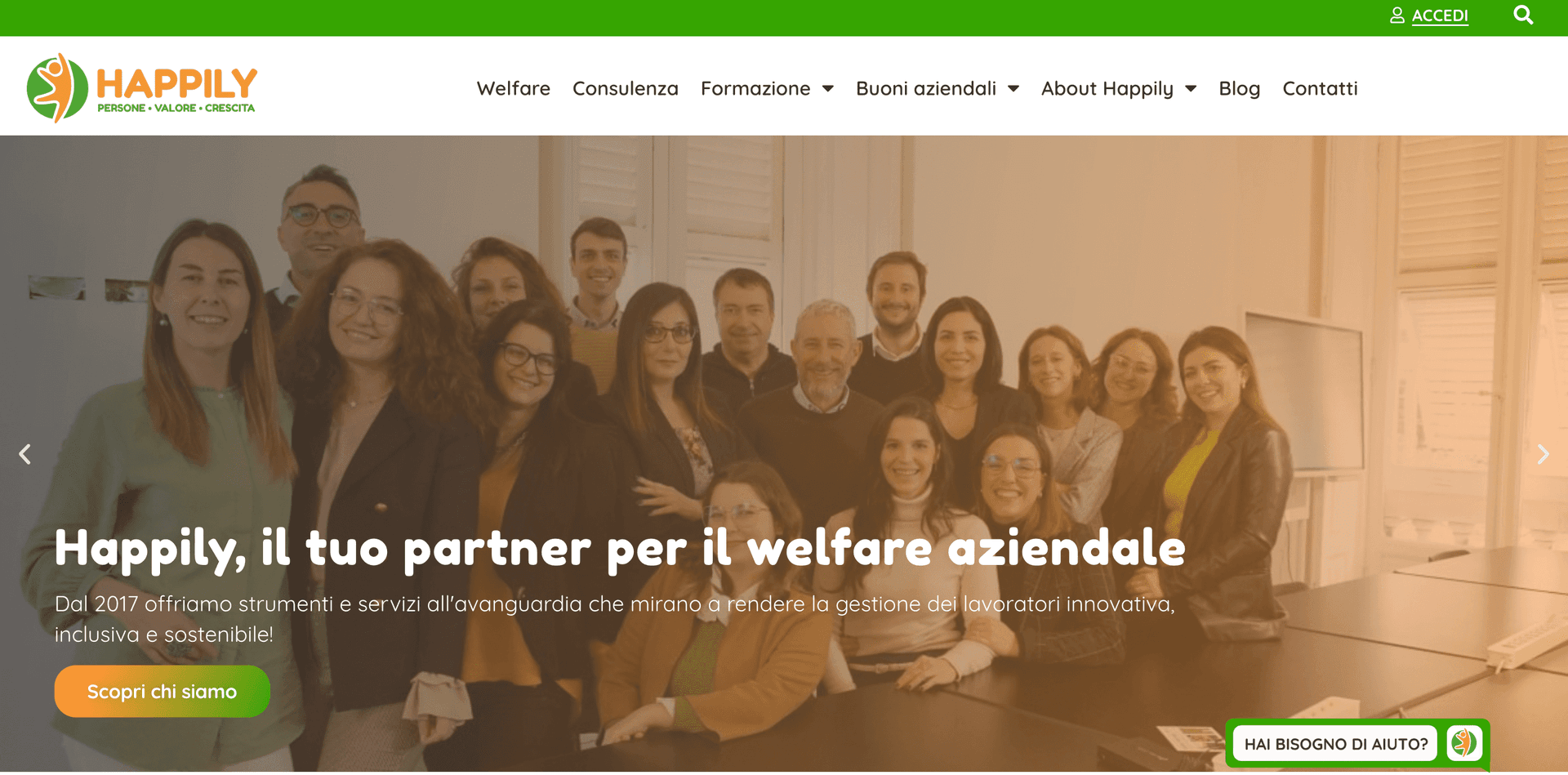Viewport: 1568px width, 775px height.
Task: Click the ACCEDI login link
Action: pyautogui.click(x=1440, y=16)
